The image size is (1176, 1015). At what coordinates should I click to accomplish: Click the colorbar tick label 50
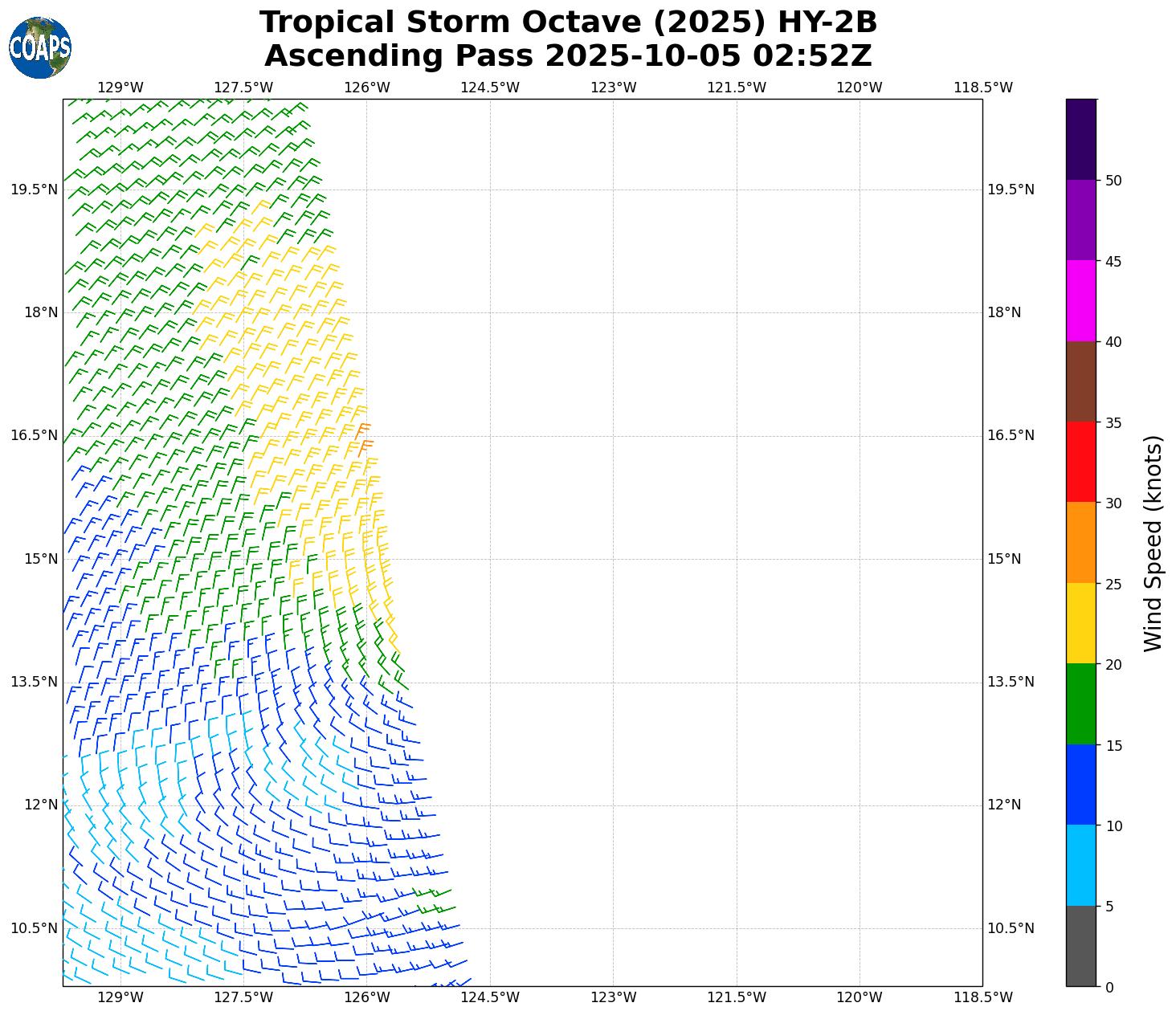pos(1113,181)
